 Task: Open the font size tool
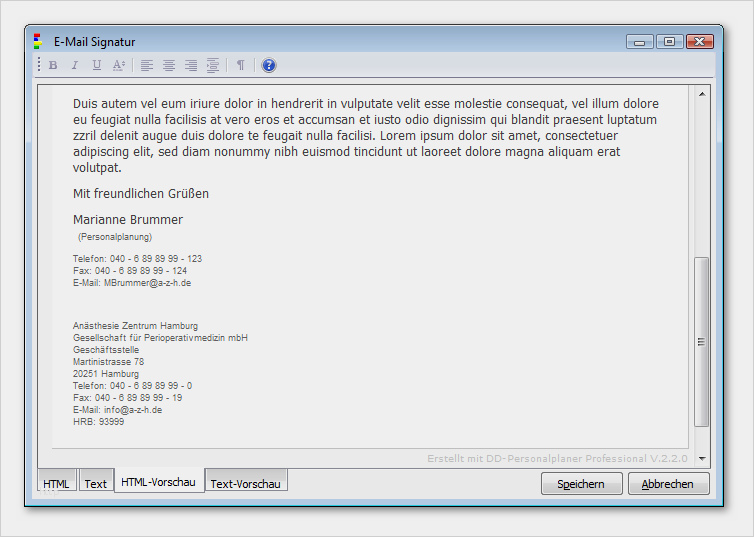click(x=118, y=65)
